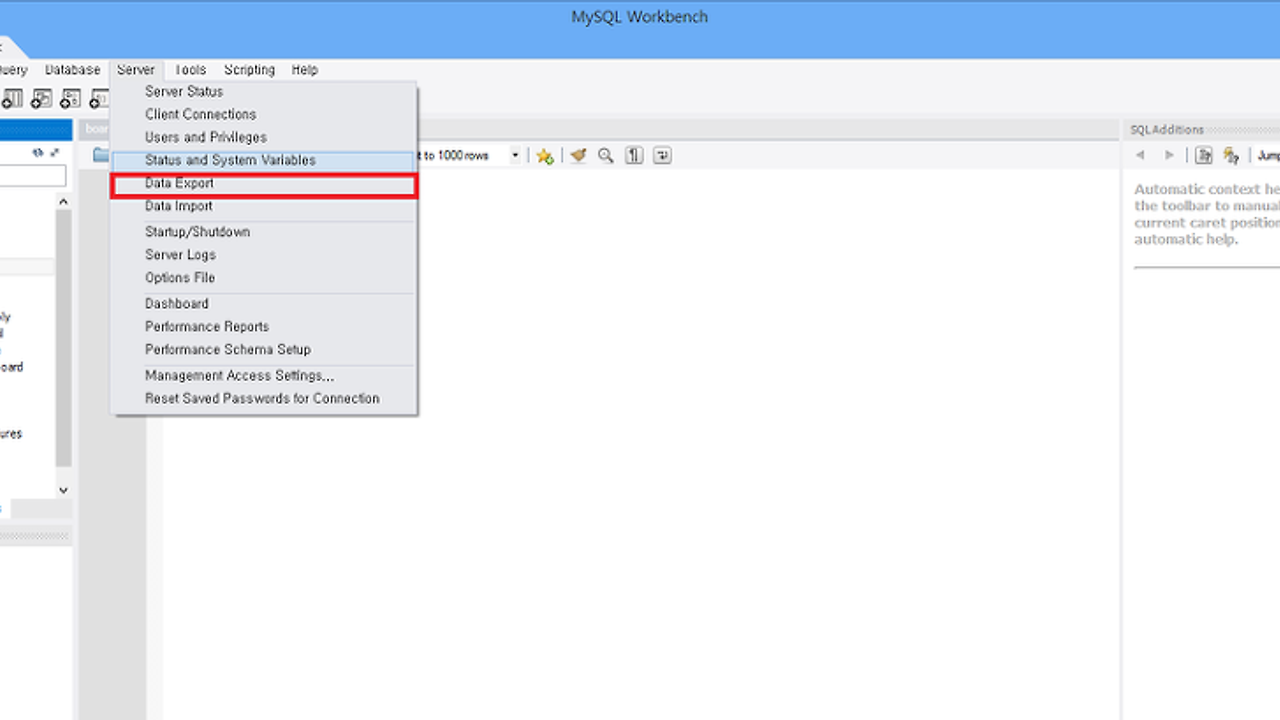Choose Data Import menu entry
This screenshot has width=1280, height=720.
[179, 207]
